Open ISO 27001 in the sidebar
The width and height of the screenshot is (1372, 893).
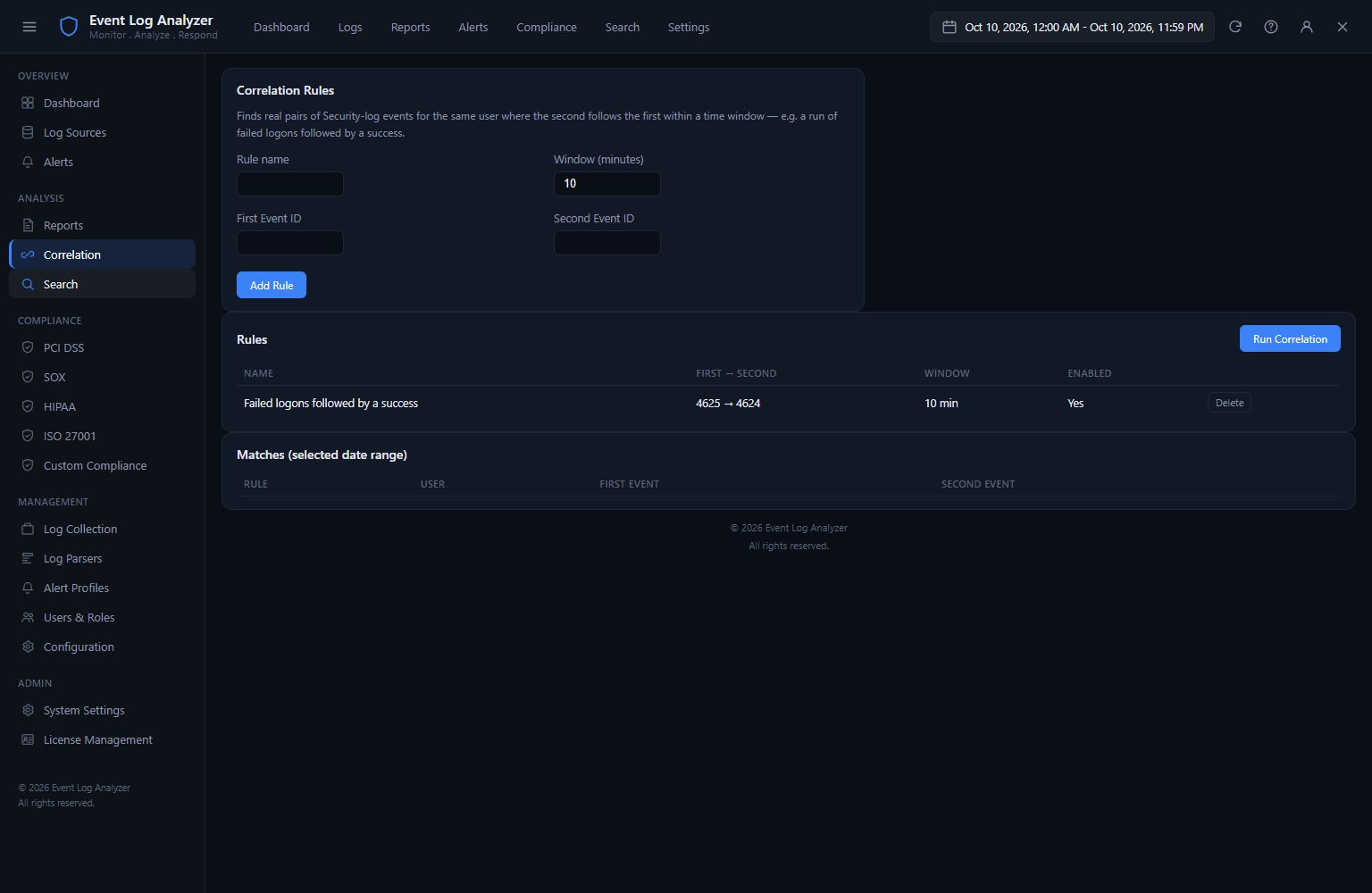(102, 436)
